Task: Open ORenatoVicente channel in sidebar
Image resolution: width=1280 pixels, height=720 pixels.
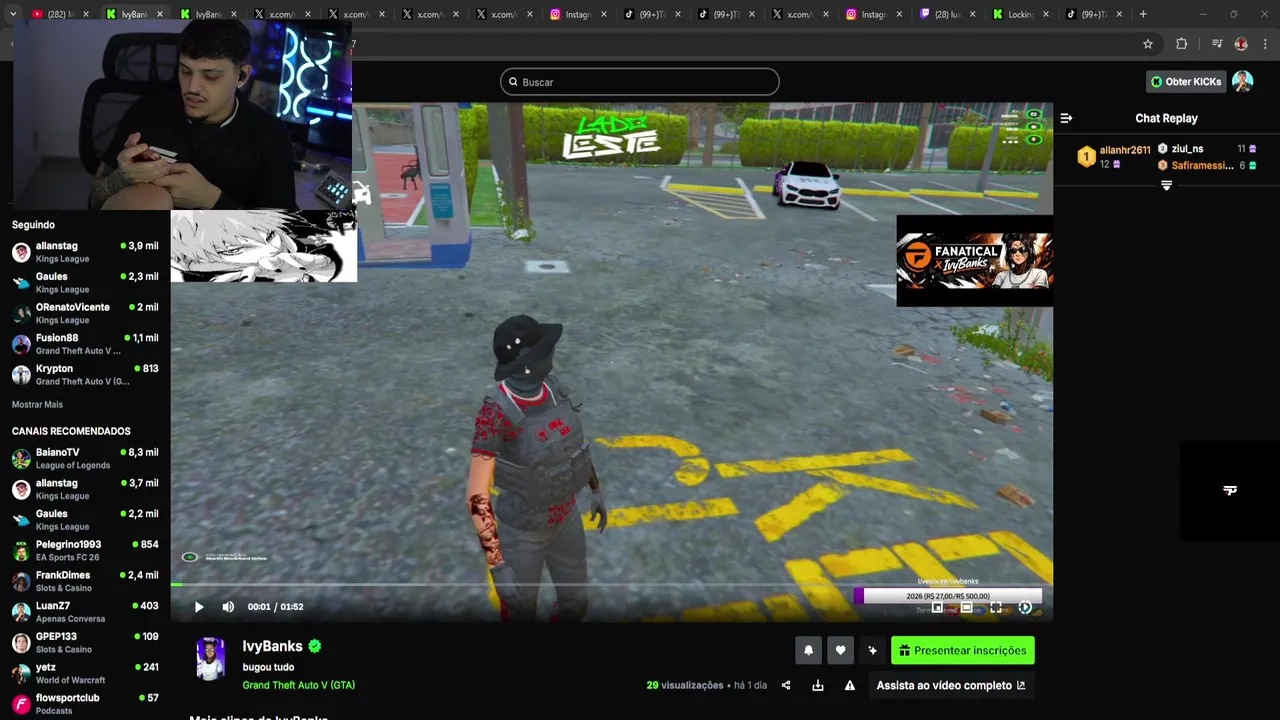Action: pos(85,313)
